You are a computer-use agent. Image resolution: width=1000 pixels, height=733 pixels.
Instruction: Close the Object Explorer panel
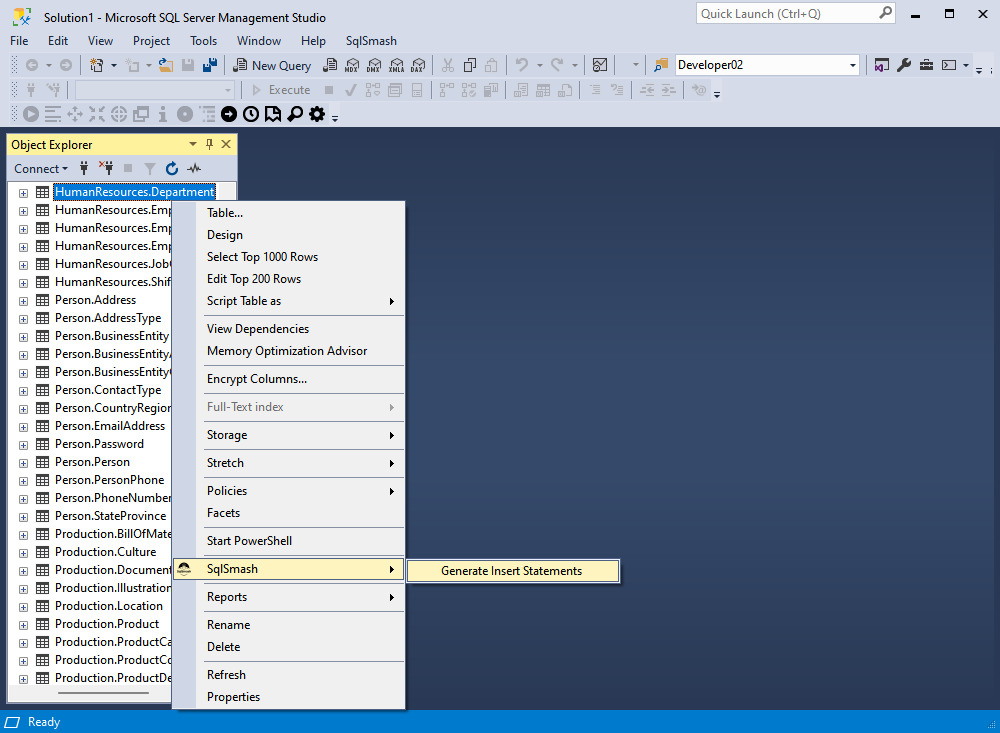(226, 145)
